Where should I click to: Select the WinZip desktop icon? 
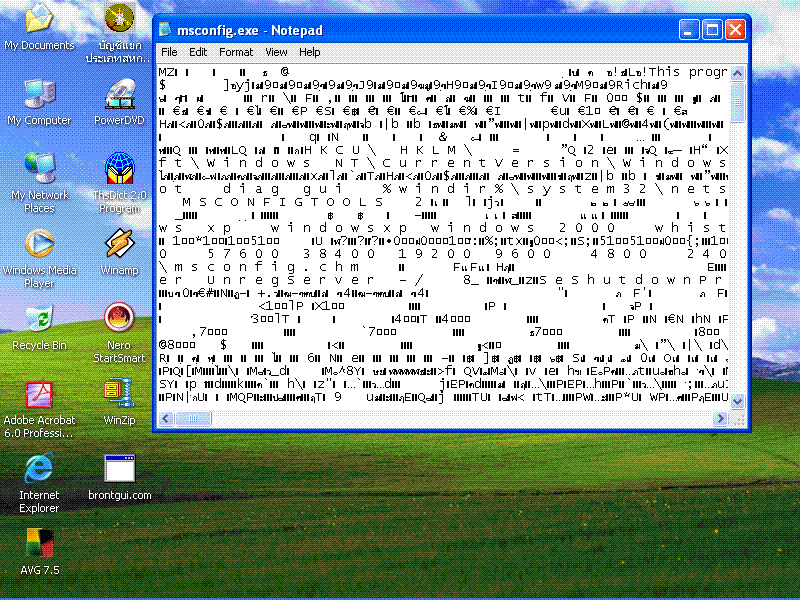(x=119, y=402)
